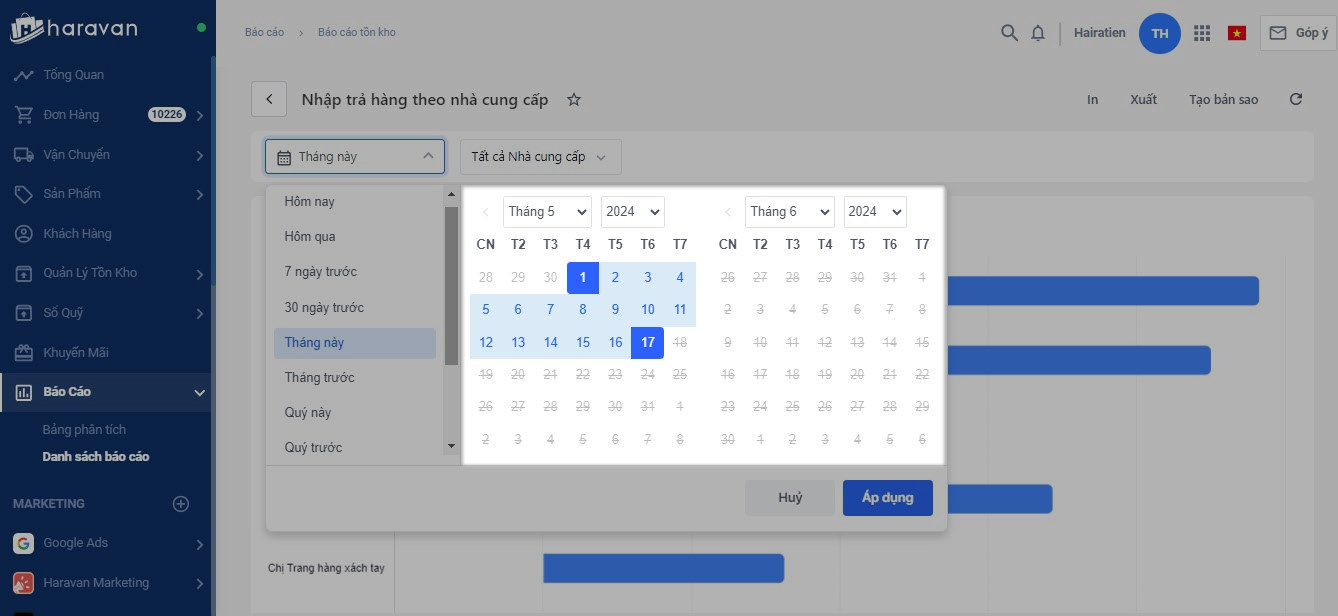Screen dimensions: 1338x616
Task: Star this report as favorite
Action: pyautogui.click(x=574, y=100)
